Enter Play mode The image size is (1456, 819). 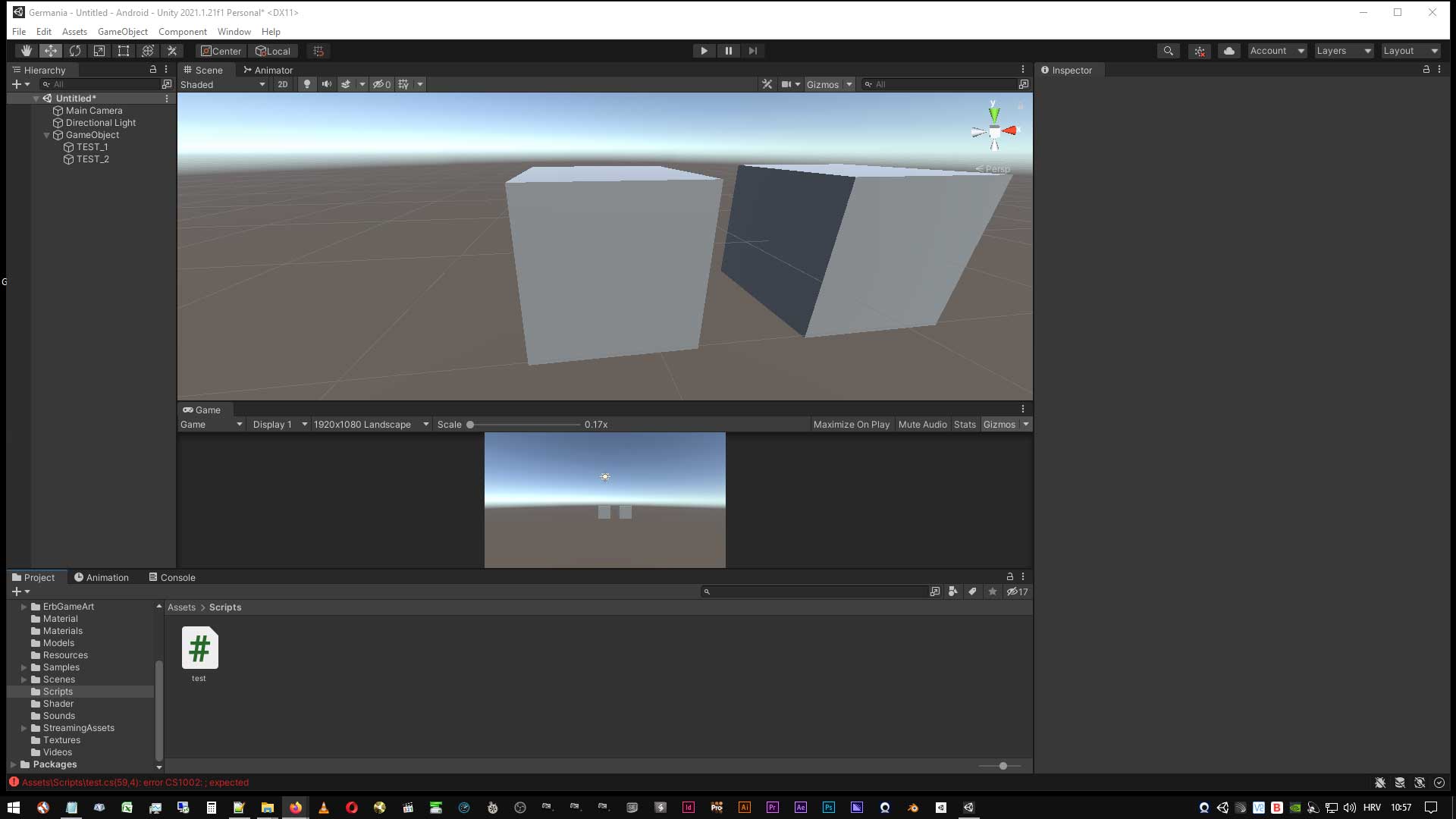click(704, 51)
